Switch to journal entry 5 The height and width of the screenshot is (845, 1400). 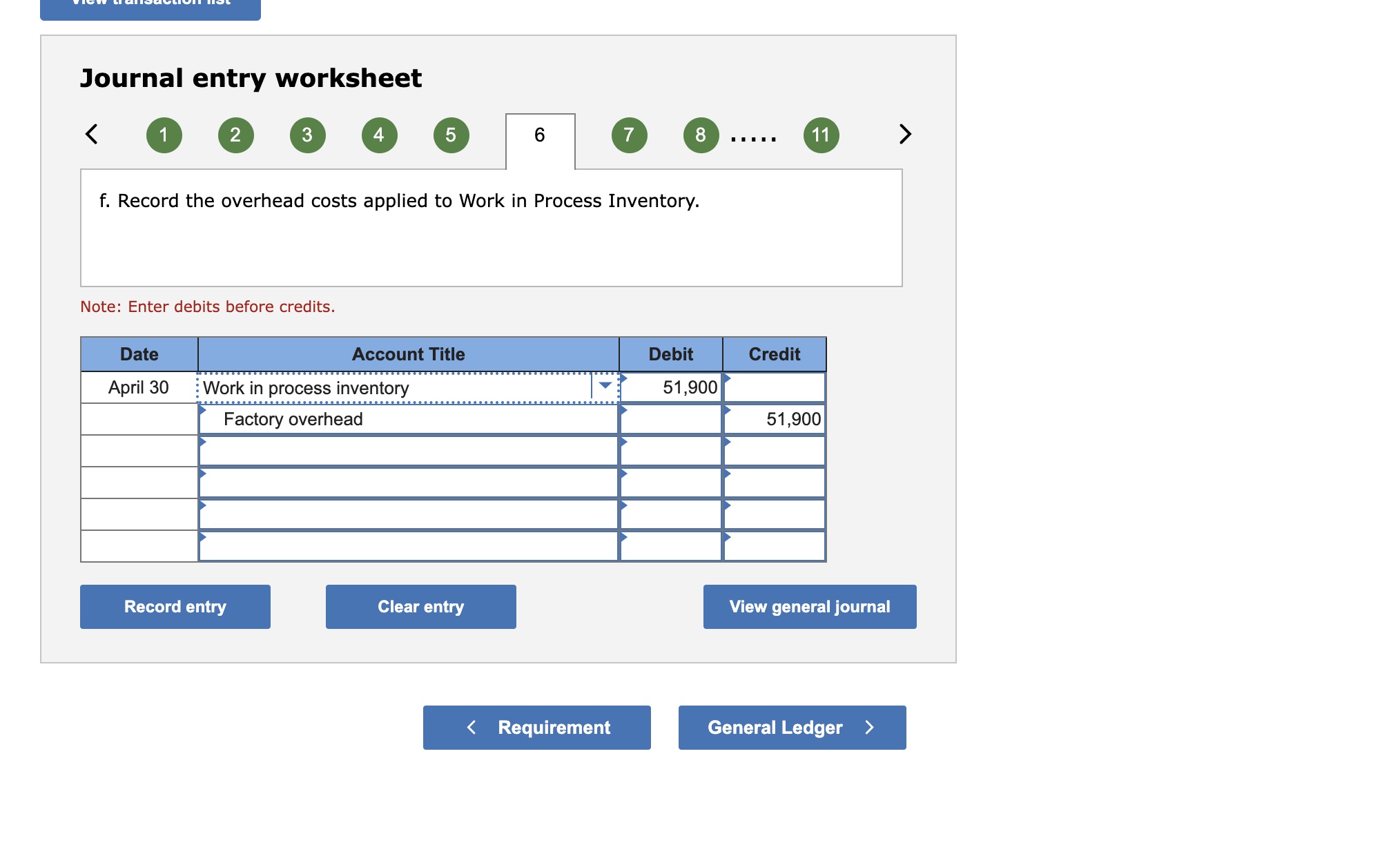coord(451,135)
